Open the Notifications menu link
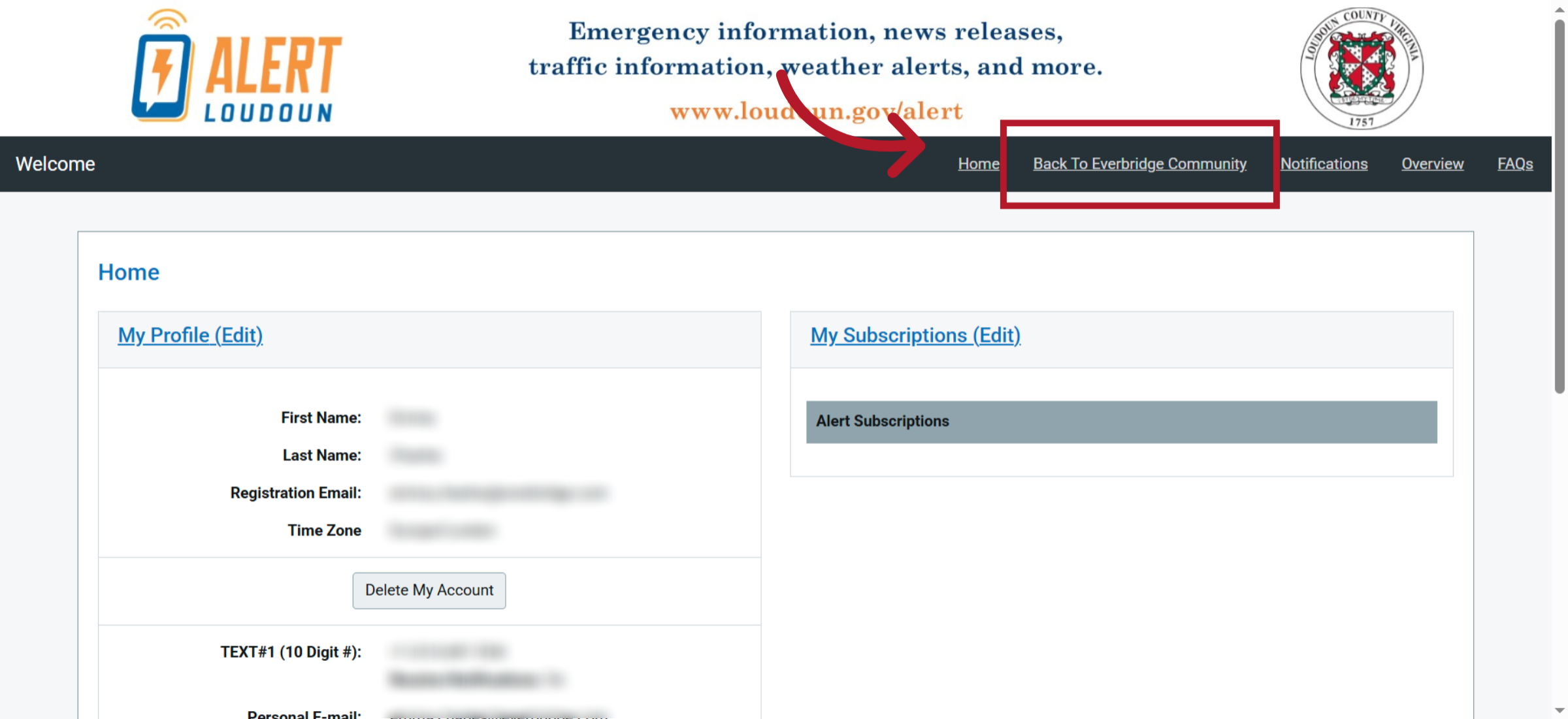1568x719 pixels. 1324,164
